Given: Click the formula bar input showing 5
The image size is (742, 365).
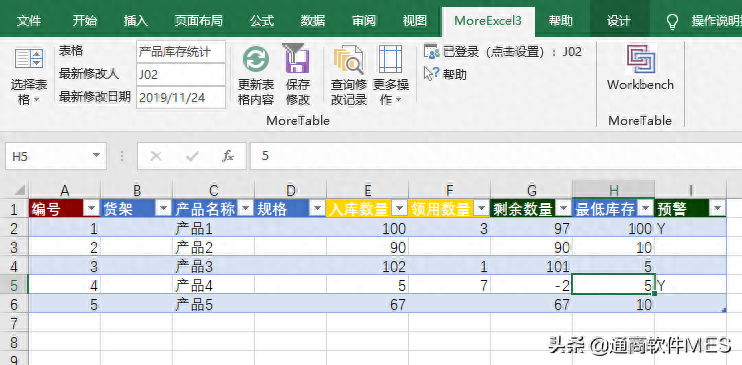Looking at the screenshot, I should coord(496,156).
